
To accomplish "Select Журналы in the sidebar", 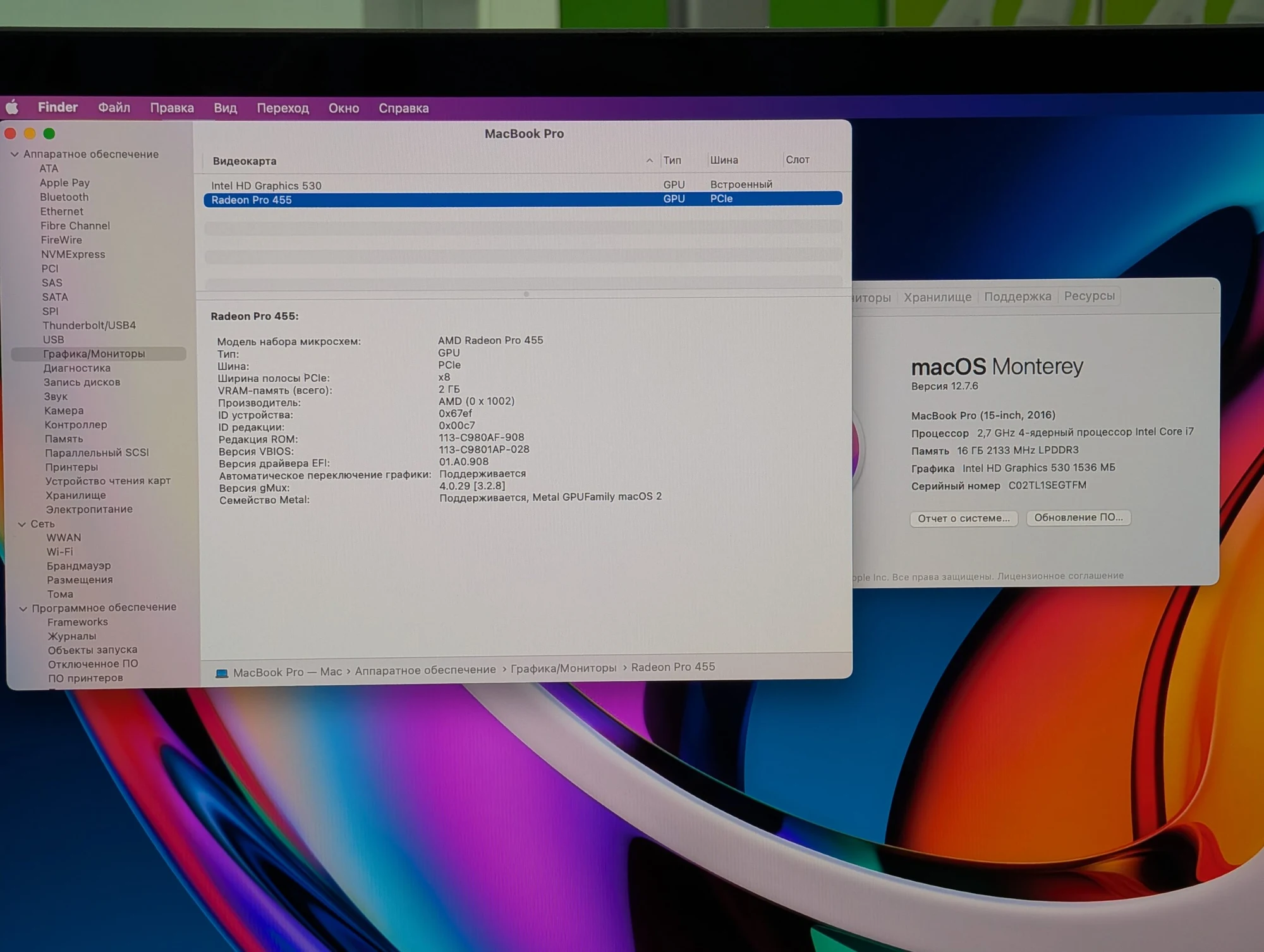I will click(72, 637).
